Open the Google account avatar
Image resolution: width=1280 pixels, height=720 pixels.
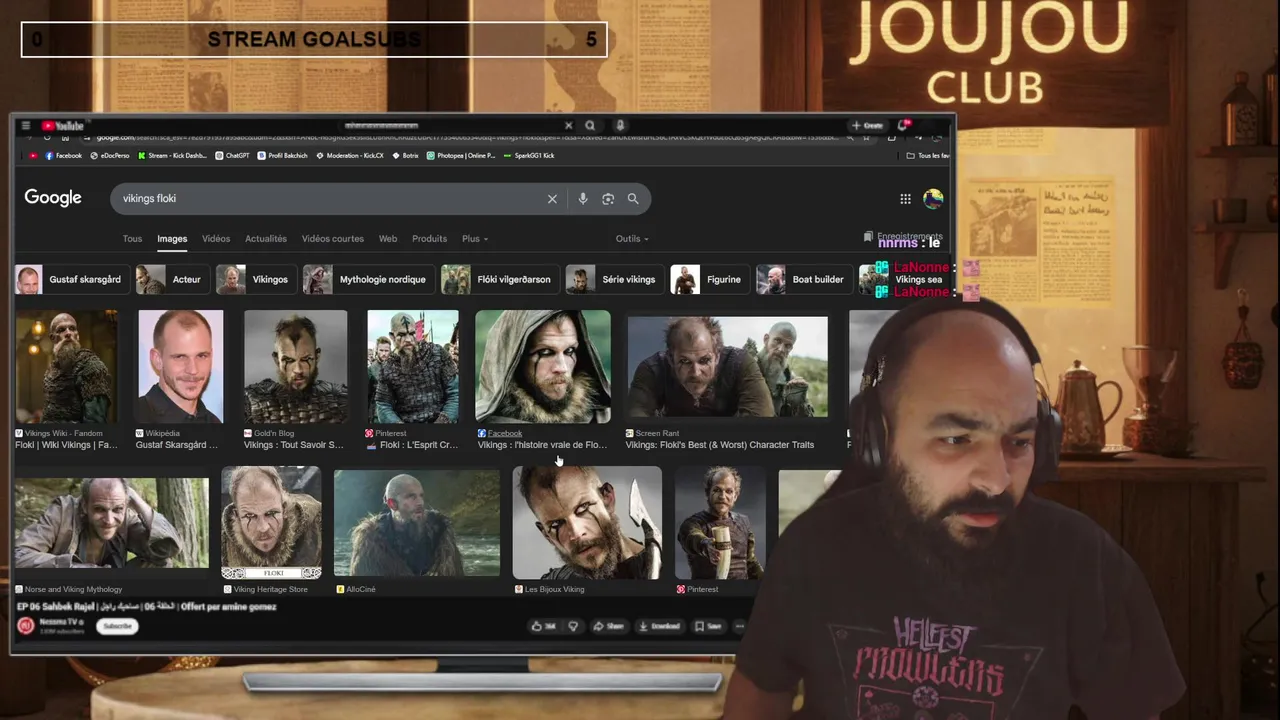click(933, 199)
